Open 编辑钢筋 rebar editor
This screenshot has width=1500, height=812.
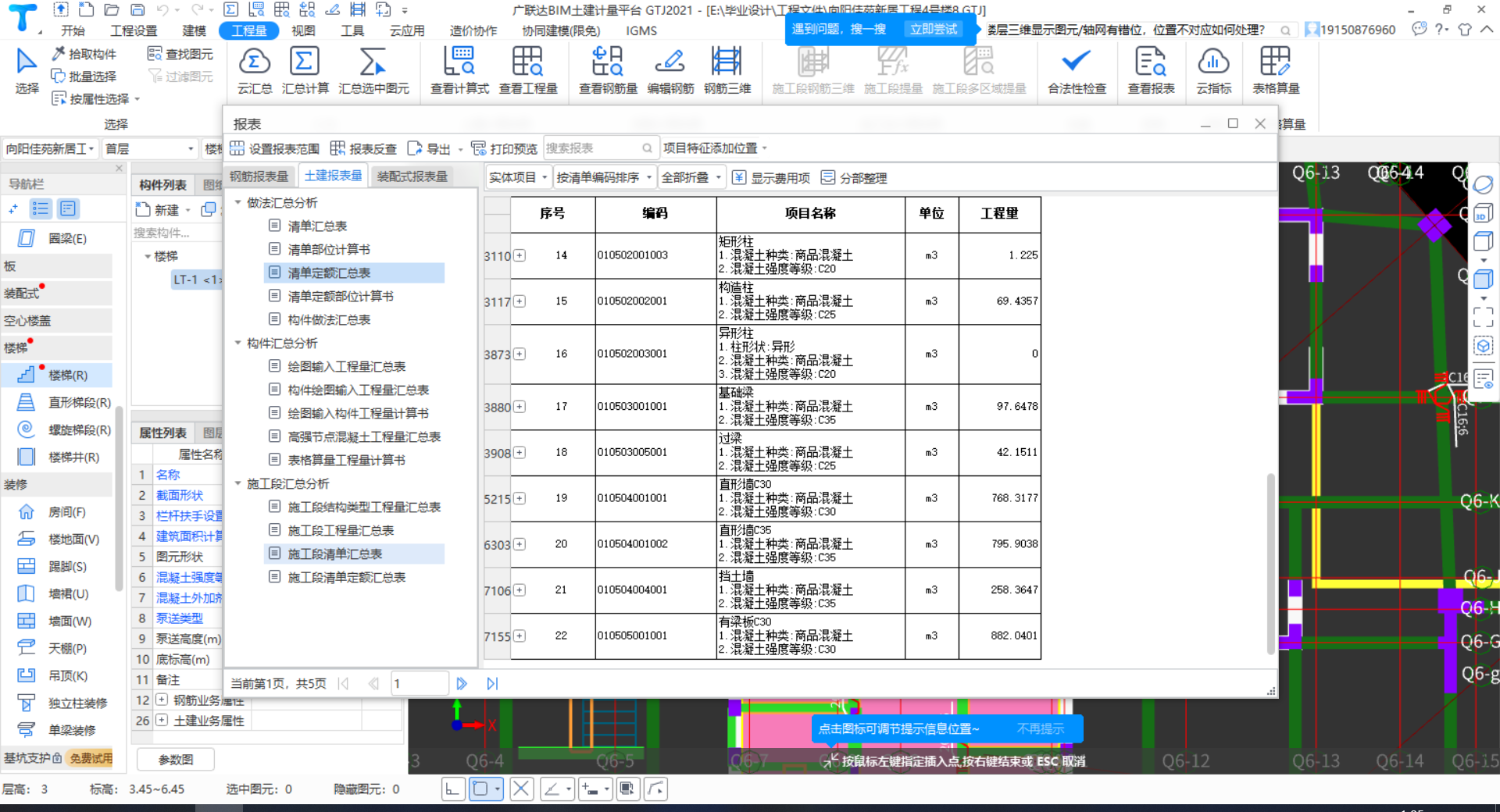tap(670, 70)
